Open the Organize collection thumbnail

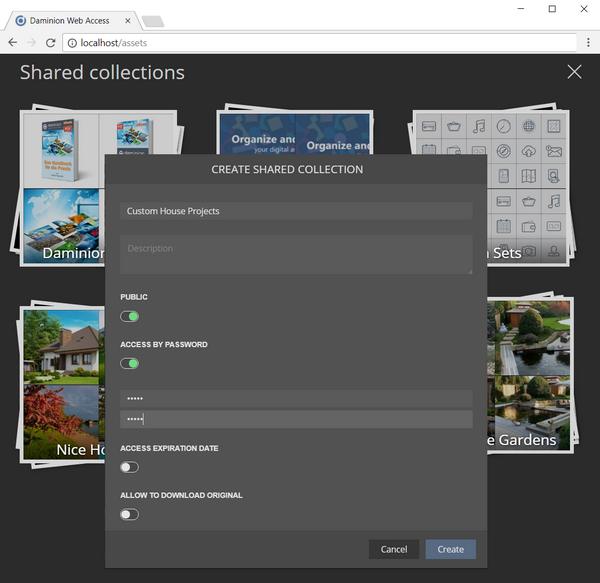[x=295, y=130]
